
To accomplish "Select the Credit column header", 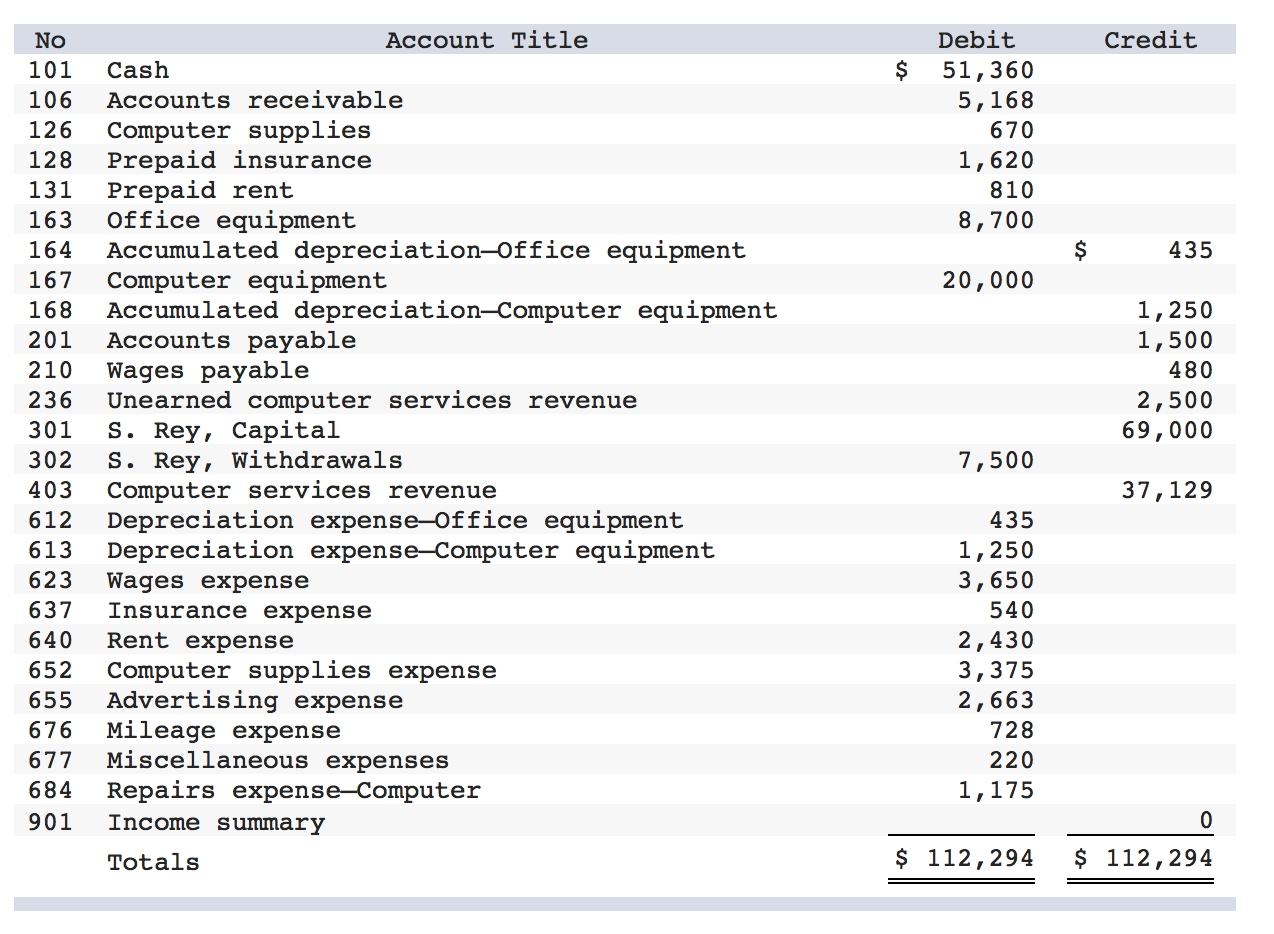I will 1149,40.
